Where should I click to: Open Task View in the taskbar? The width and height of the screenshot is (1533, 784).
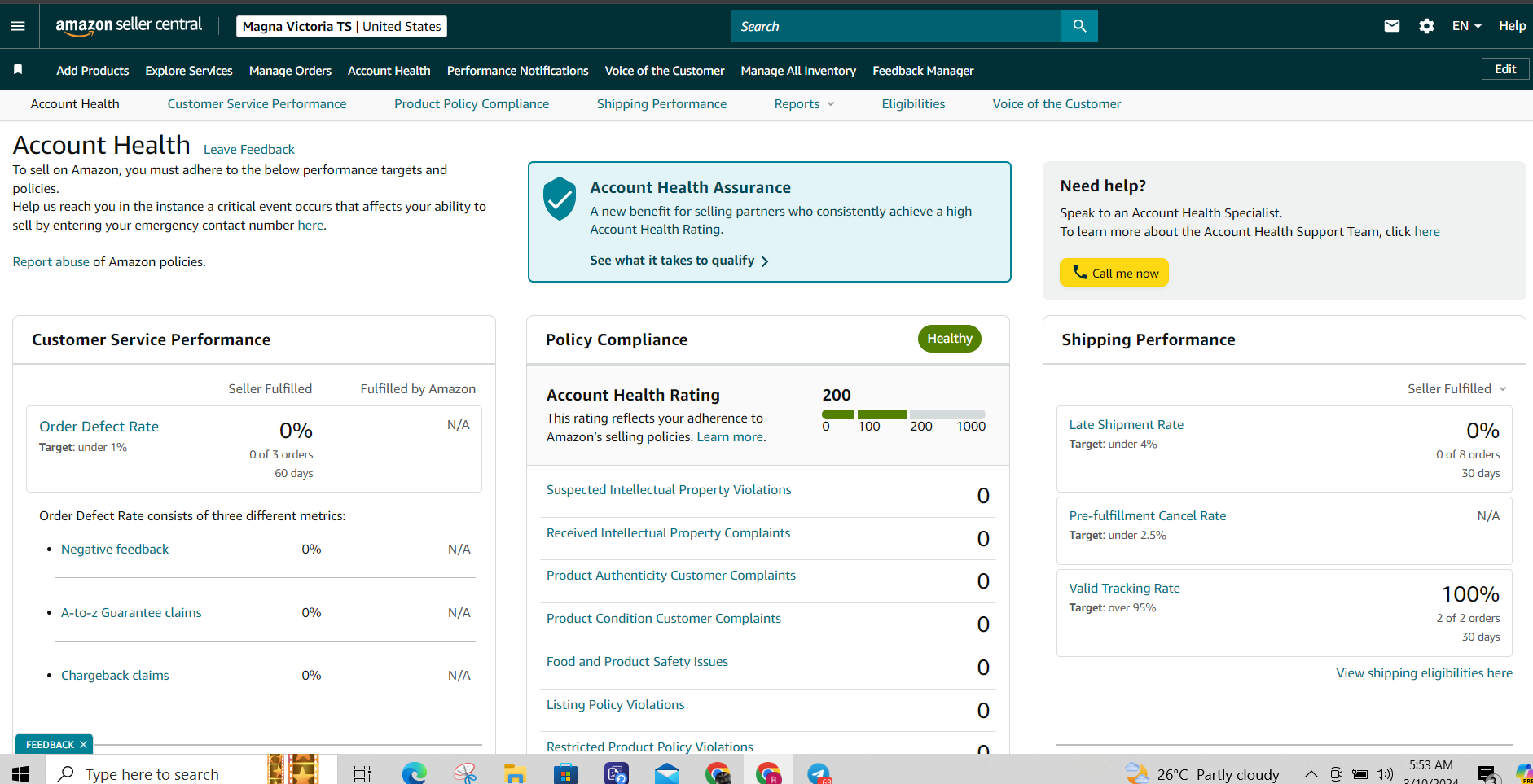pyautogui.click(x=362, y=773)
